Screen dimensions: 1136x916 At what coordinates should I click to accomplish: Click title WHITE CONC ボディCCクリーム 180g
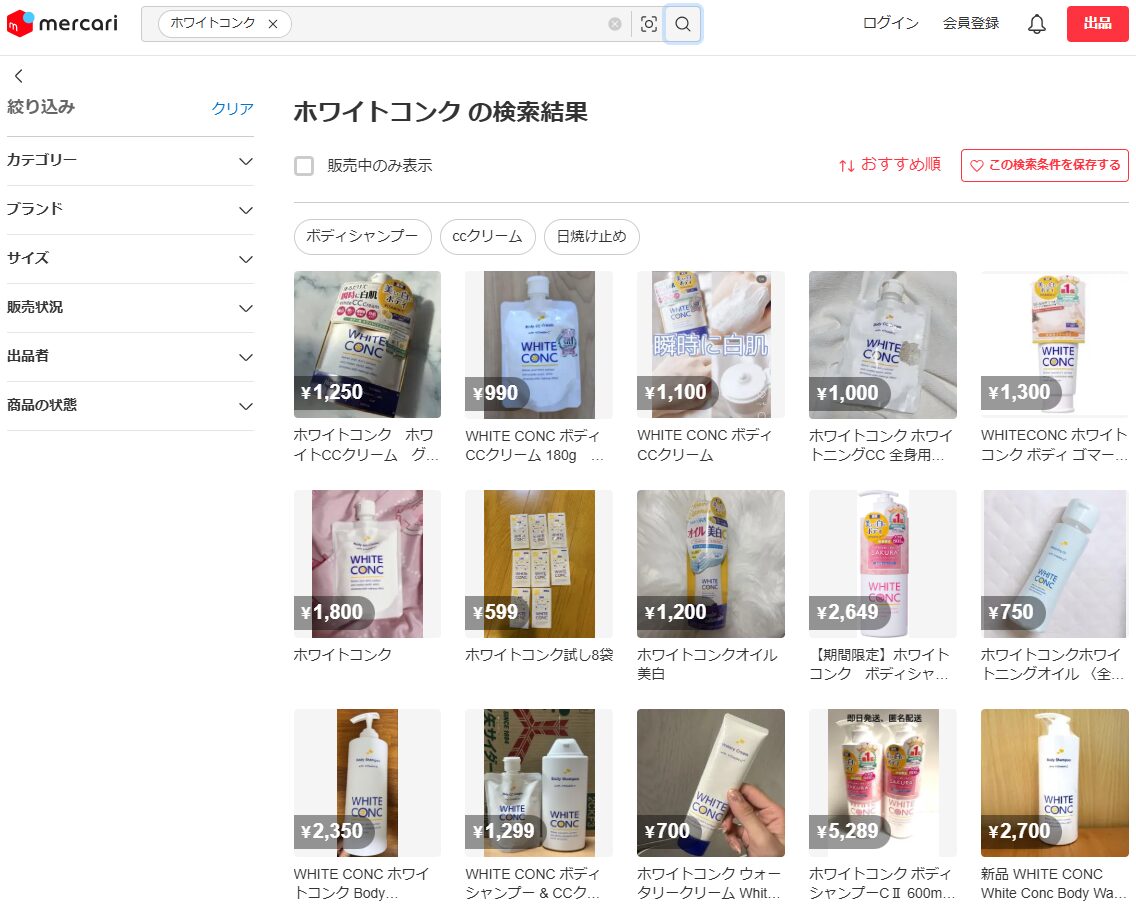[534, 445]
